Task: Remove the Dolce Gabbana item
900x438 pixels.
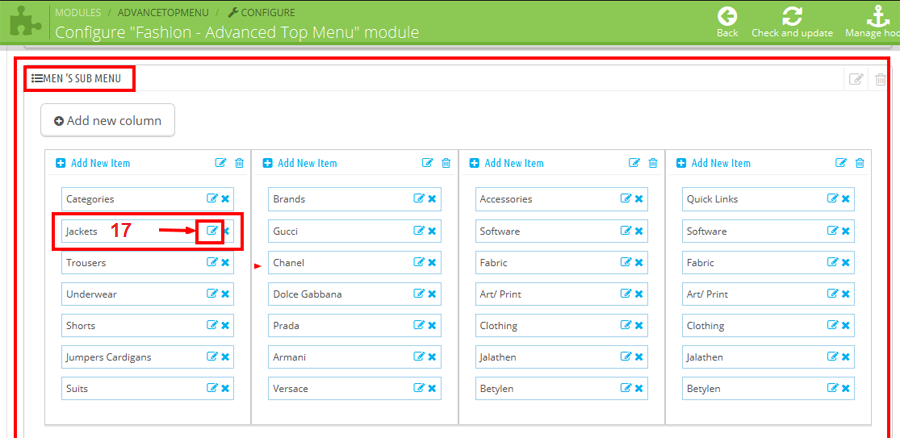Action: tap(432, 294)
